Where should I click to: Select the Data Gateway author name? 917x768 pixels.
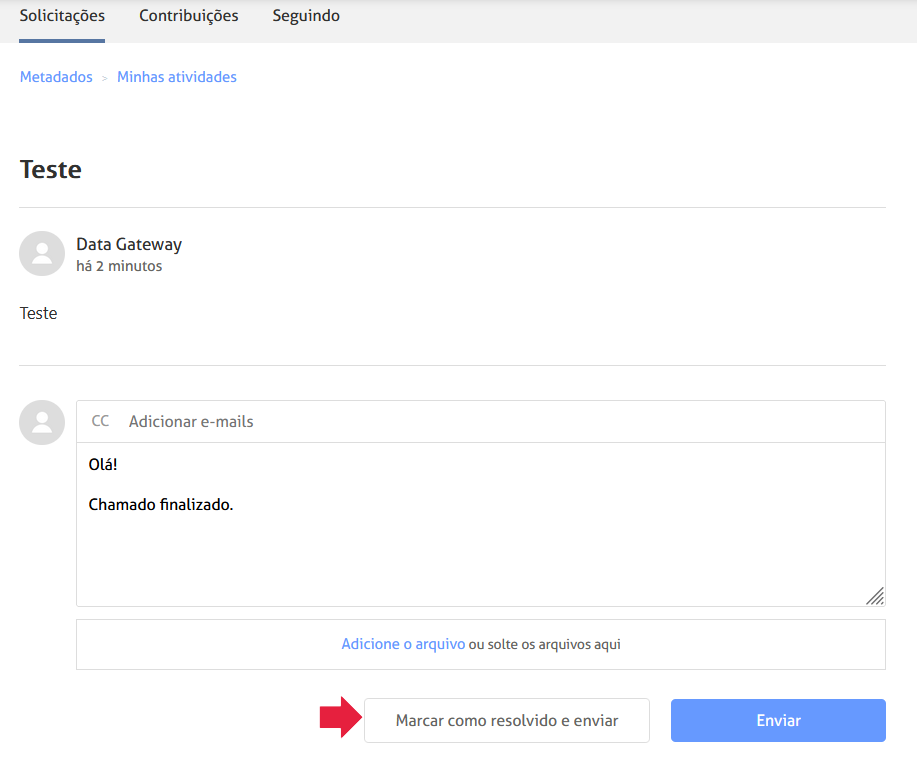[129, 244]
